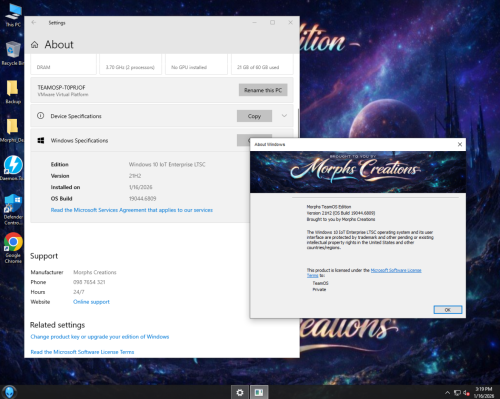This screenshot has width=500, height=399.
Task: Open the Morphs folder desktop icon
Action: (x=13, y=130)
